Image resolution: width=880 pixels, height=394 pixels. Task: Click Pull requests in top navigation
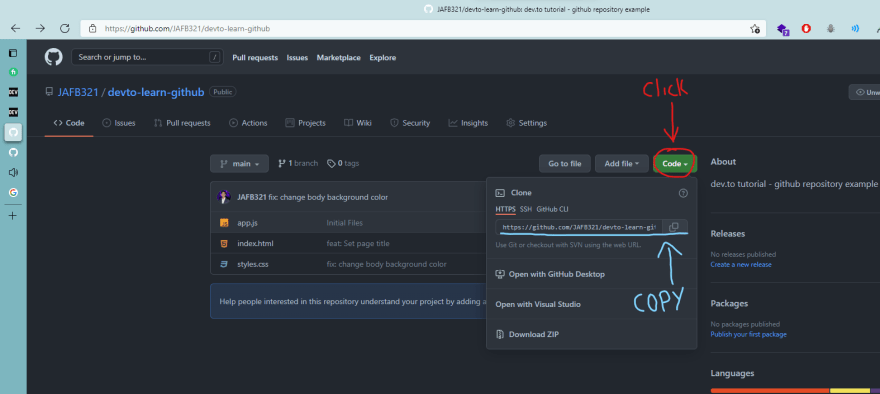coord(255,57)
